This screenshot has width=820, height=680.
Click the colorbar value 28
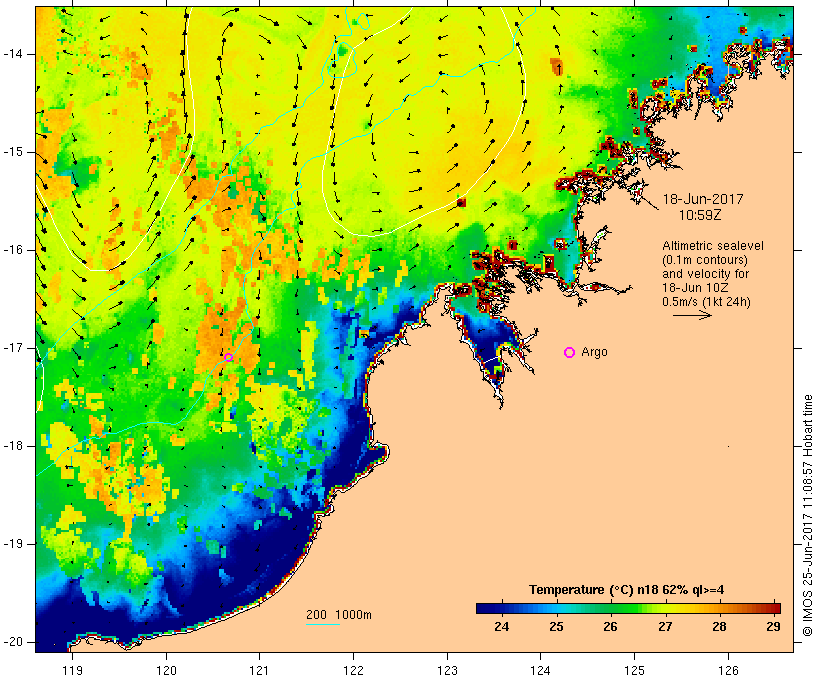(720, 626)
